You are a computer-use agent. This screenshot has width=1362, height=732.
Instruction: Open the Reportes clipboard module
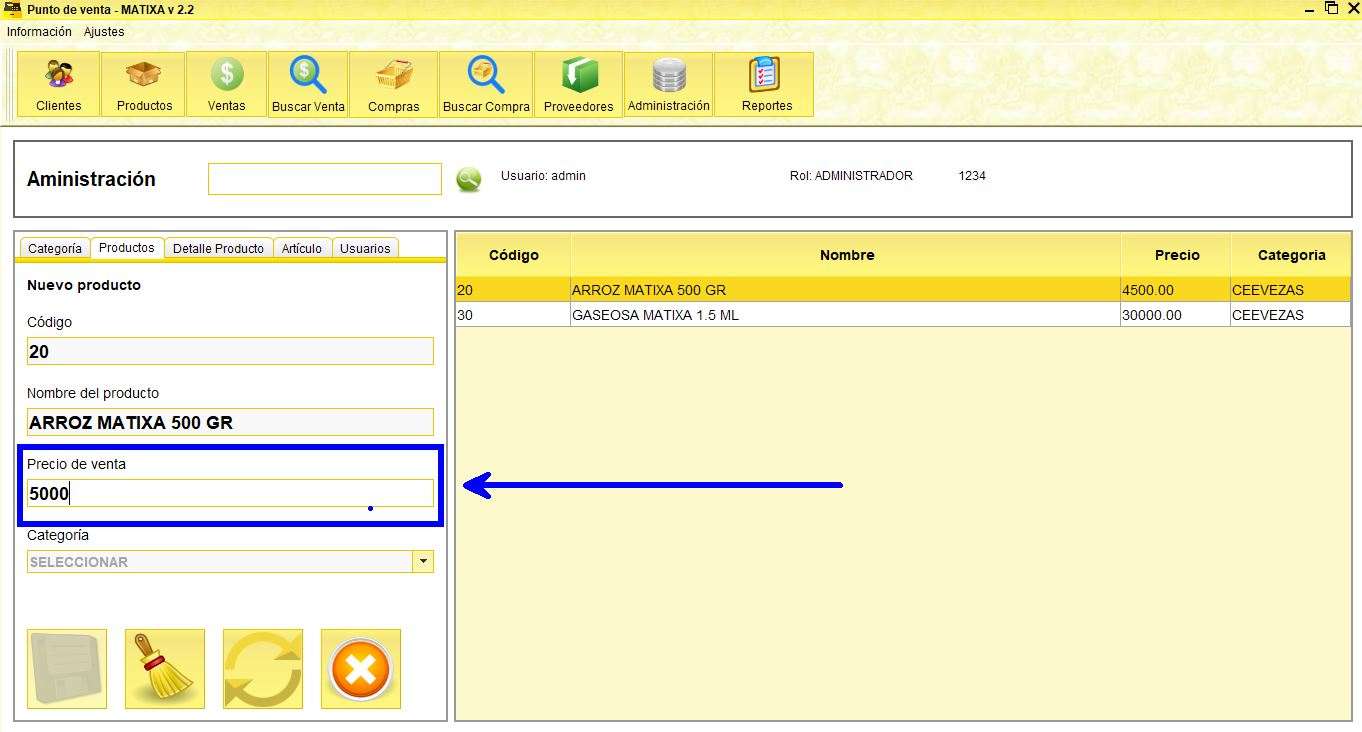(x=767, y=85)
